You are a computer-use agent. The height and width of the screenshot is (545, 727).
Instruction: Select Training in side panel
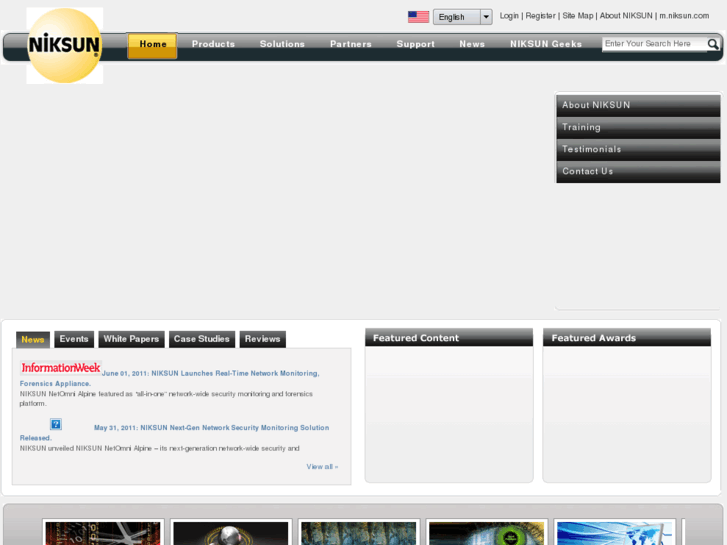(638, 128)
